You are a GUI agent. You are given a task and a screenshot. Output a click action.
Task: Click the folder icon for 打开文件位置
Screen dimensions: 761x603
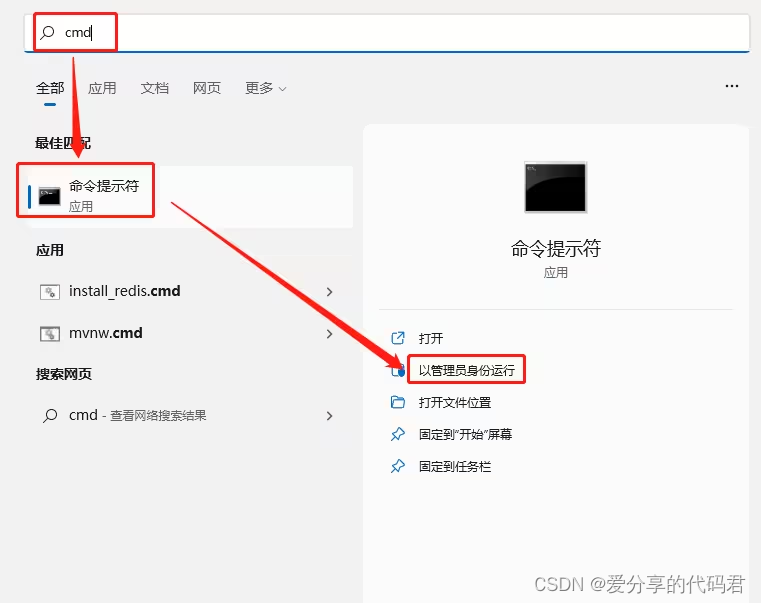(398, 402)
